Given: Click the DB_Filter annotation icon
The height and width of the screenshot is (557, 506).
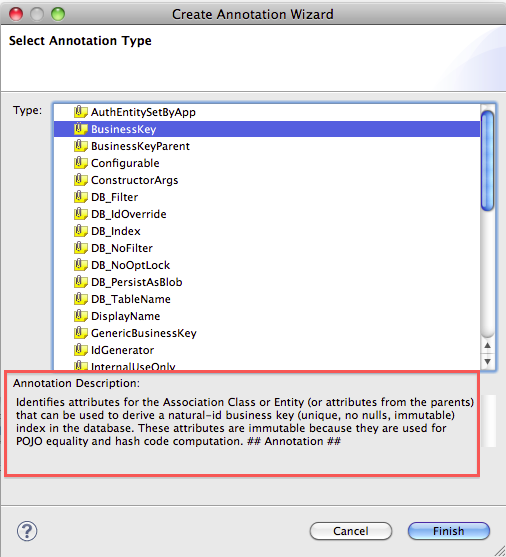Looking at the screenshot, I should [x=81, y=197].
